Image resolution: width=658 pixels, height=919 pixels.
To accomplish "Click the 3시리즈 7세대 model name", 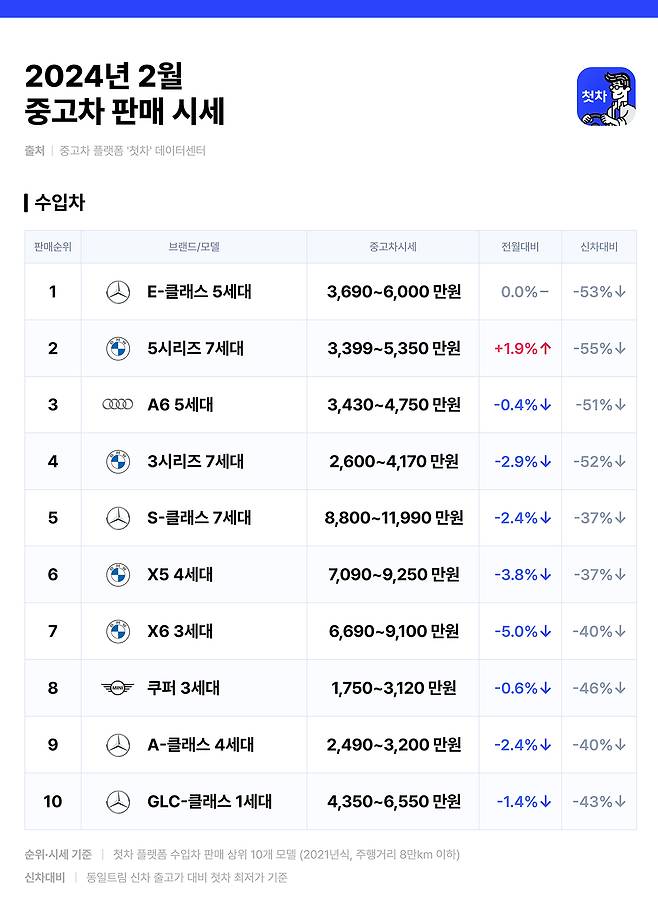I will 195,462.
